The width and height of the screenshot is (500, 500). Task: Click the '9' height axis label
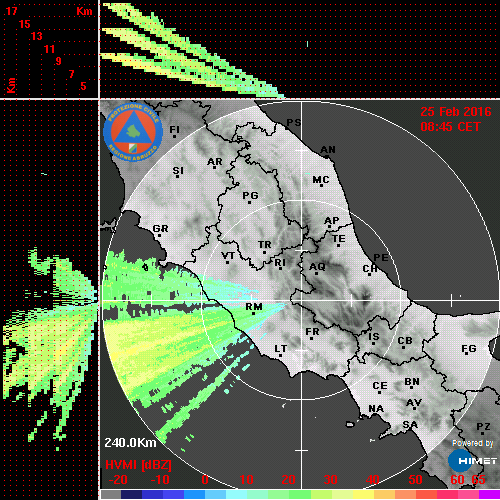[x=59, y=61]
